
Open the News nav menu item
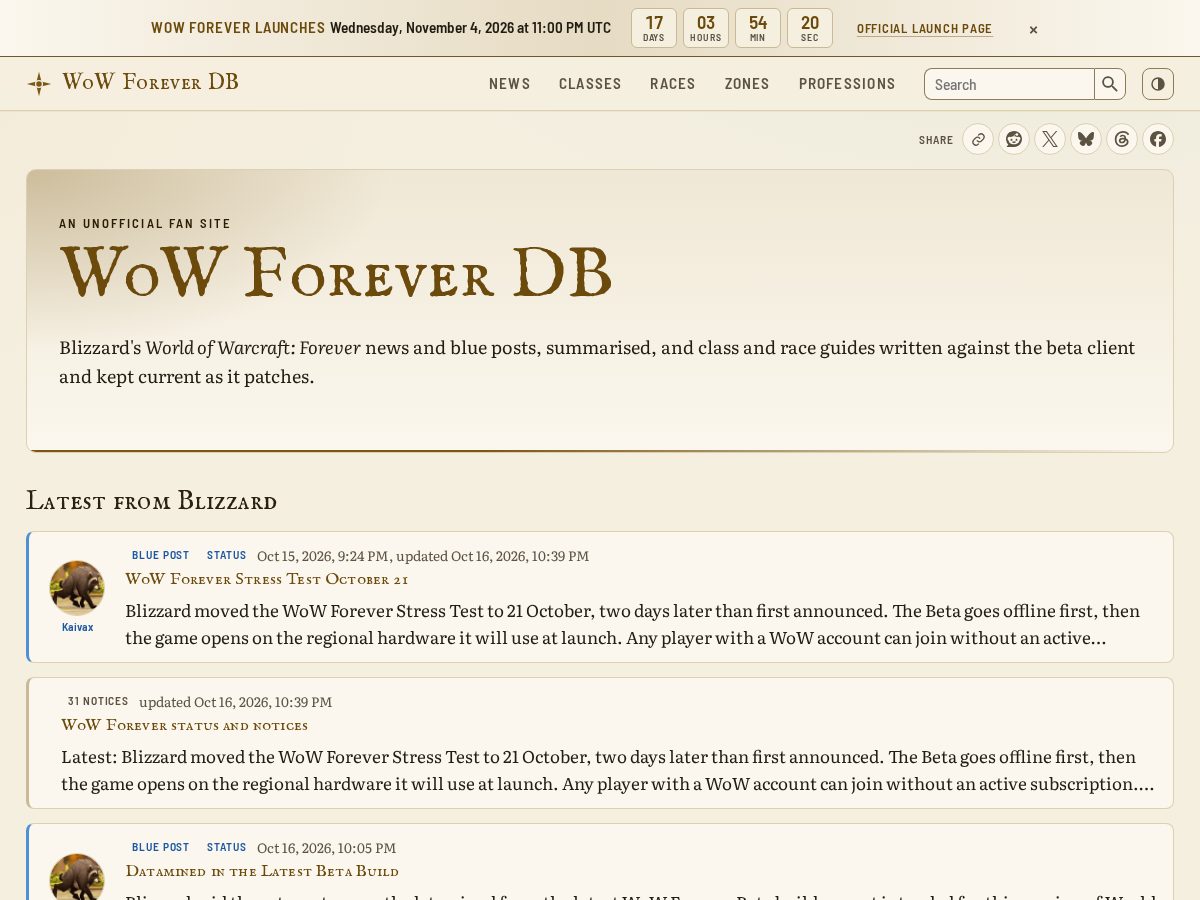click(510, 84)
